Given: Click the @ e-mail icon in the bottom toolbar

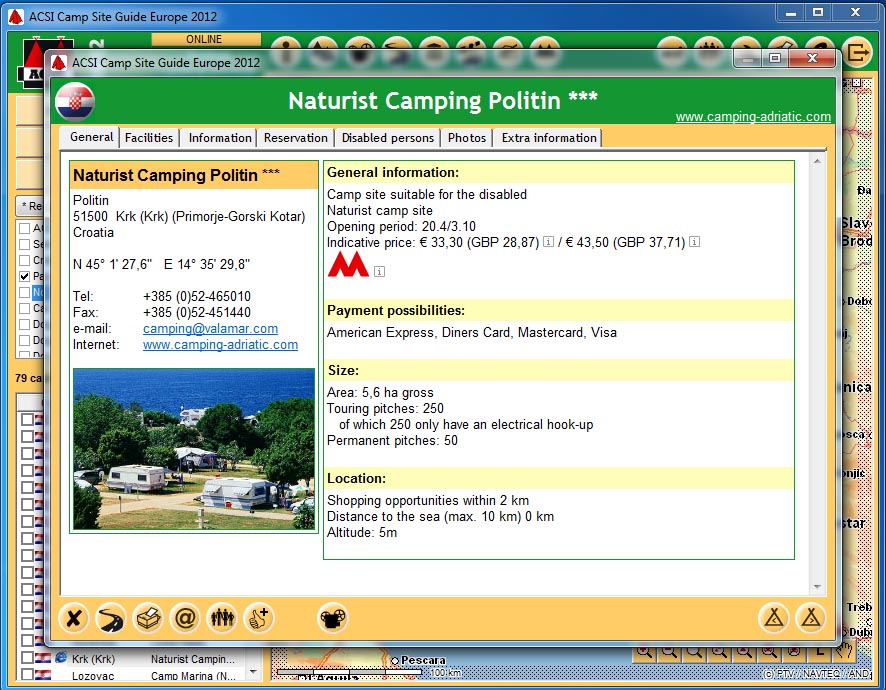Looking at the screenshot, I should [x=185, y=618].
